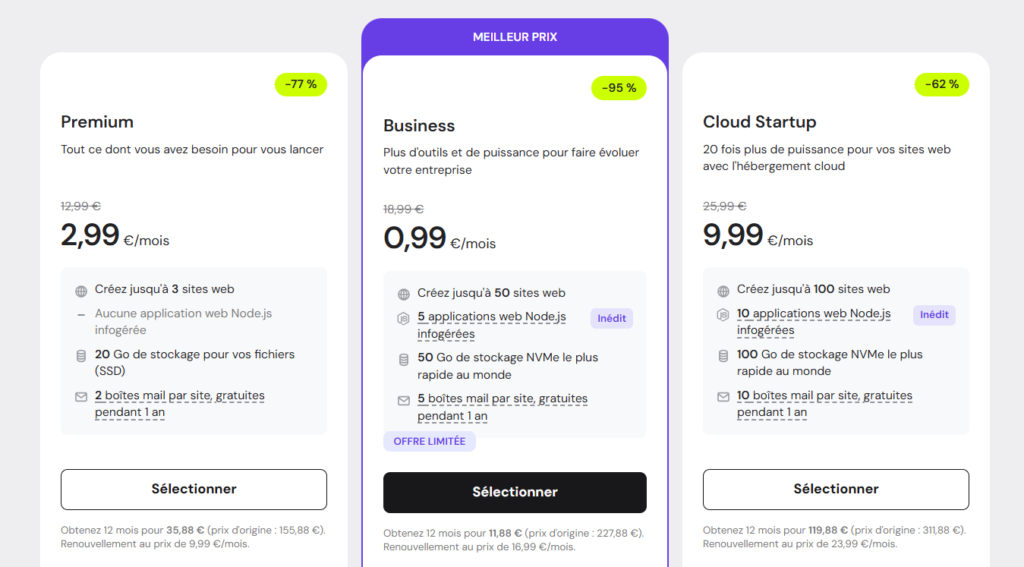Click storage icon in Cloud Startup plan
Image resolution: width=1024 pixels, height=567 pixels.
tap(723, 355)
